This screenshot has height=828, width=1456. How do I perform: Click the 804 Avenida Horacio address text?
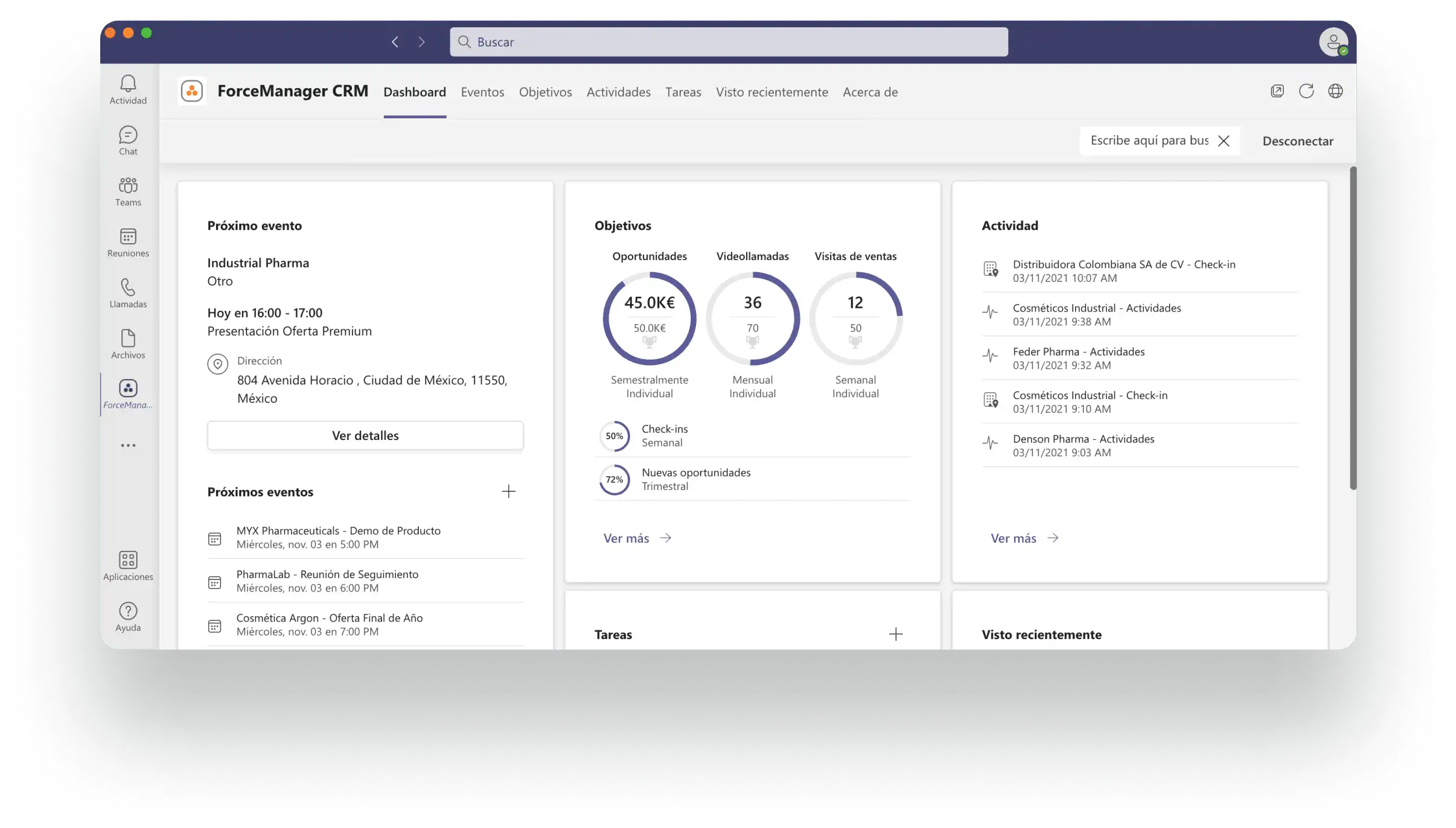coord(372,389)
